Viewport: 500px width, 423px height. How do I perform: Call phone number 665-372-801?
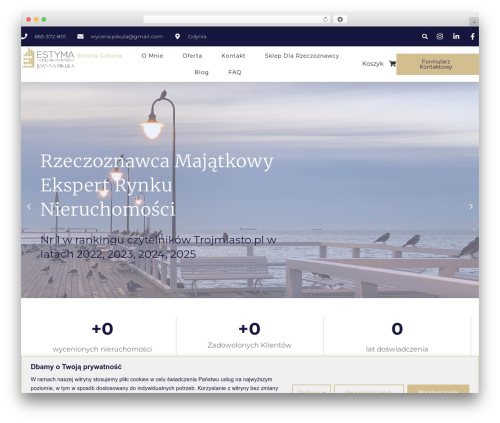click(x=50, y=37)
